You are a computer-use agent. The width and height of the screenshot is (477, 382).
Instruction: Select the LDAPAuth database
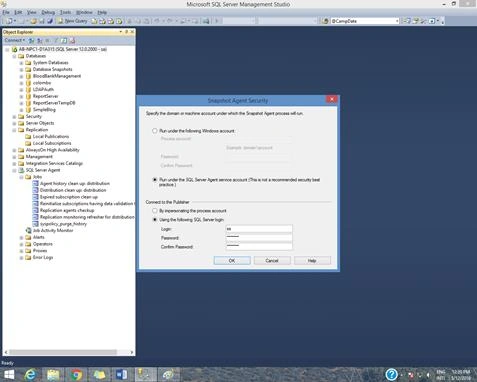pos(43,89)
